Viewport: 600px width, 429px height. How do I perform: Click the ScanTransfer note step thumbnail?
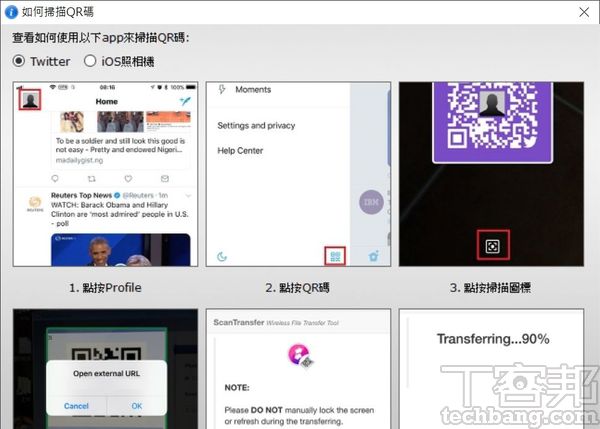(x=298, y=368)
